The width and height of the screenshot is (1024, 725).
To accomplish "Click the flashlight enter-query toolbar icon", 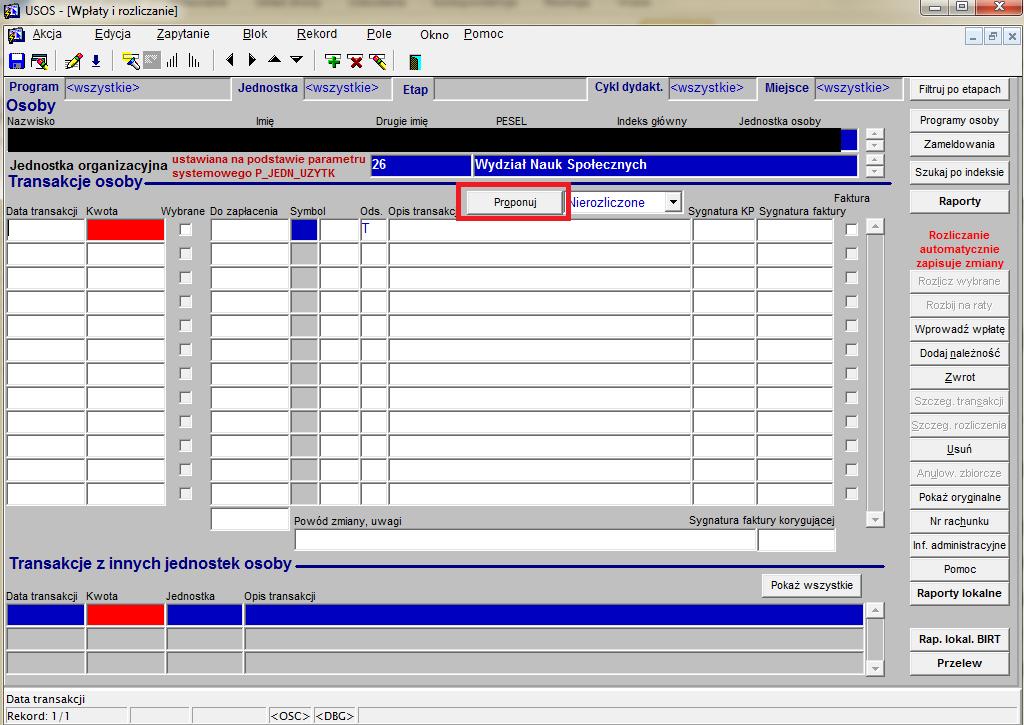I will [131, 61].
